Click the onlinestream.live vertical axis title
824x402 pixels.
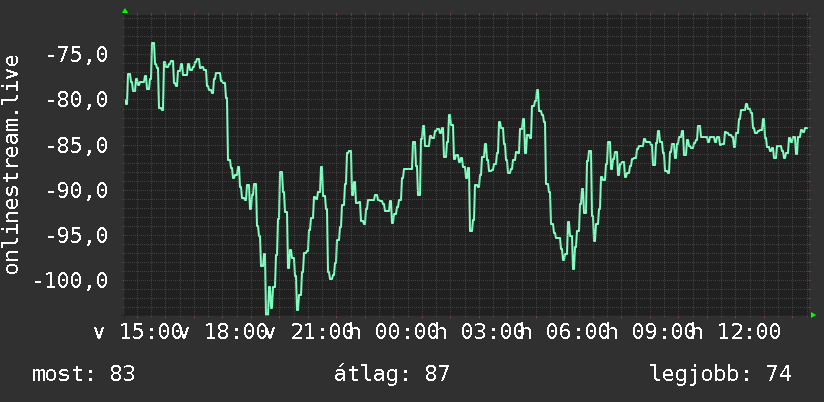click(x=11, y=164)
